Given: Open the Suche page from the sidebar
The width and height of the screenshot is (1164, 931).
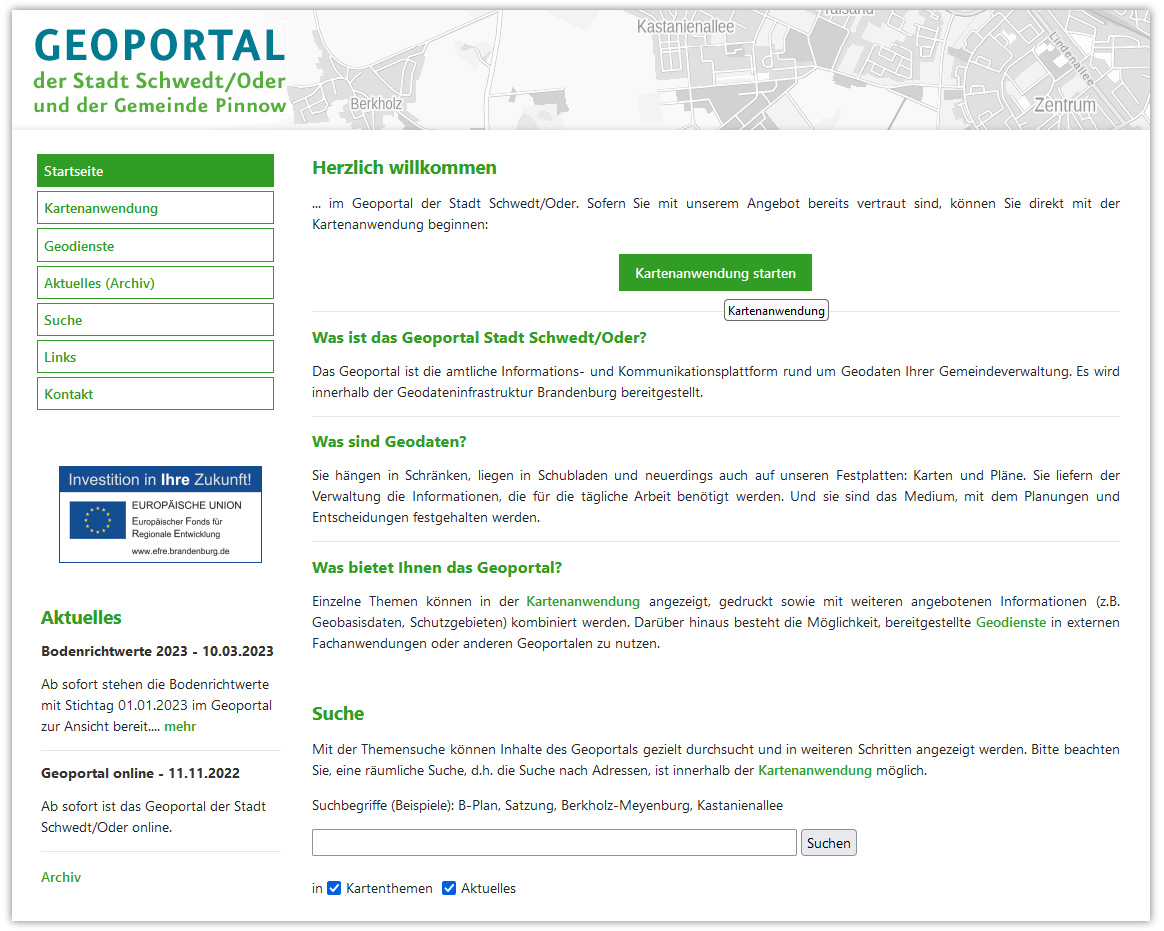Looking at the screenshot, I should [x=155, y=319].
